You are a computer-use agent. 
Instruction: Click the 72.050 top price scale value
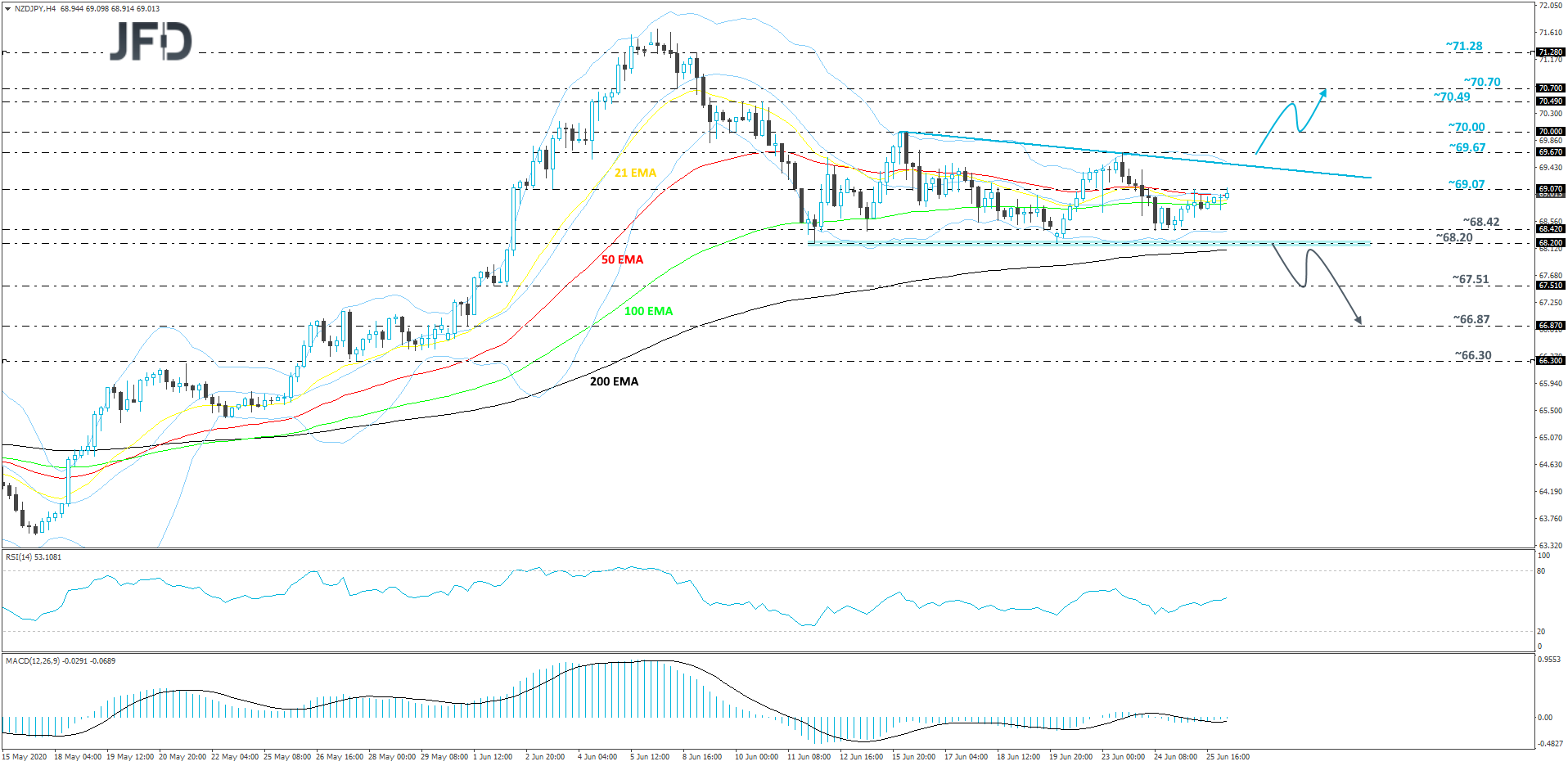click(1550, 6)
